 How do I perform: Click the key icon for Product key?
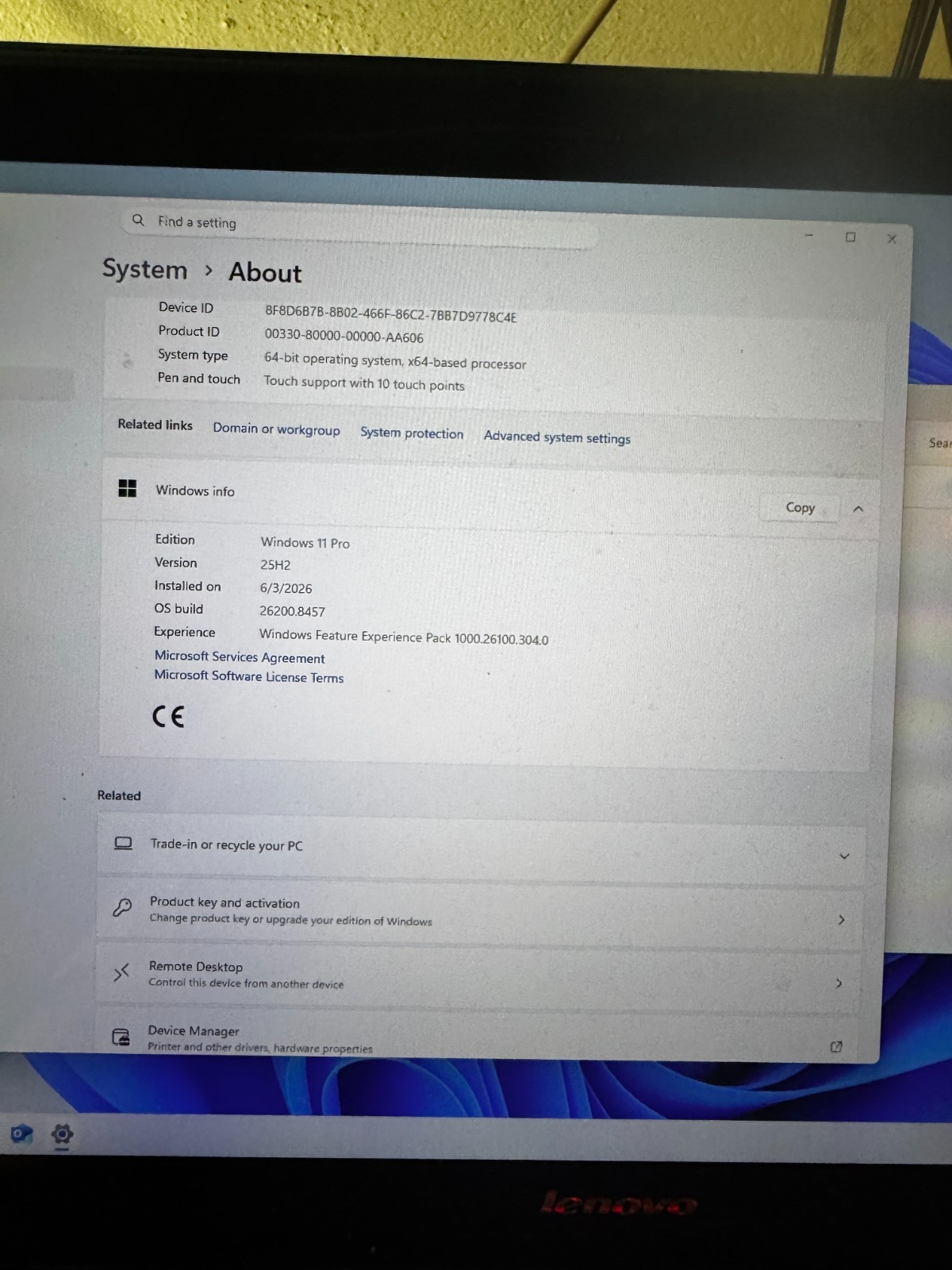[x=122, y=907]
